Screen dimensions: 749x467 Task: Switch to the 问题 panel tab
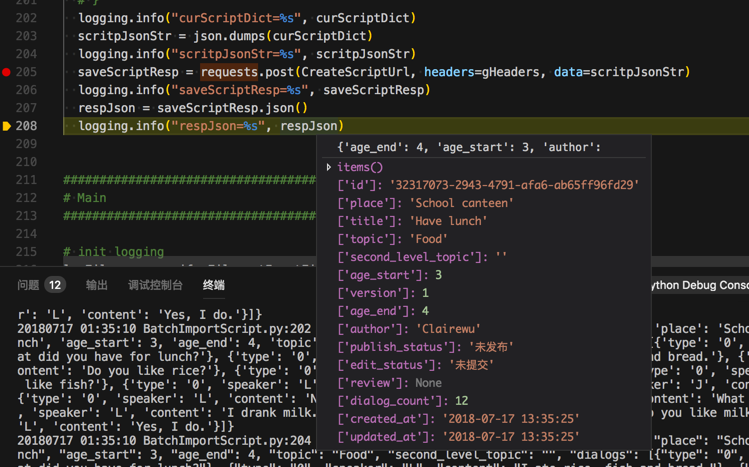pyautogui.click(x=28, y=285)
